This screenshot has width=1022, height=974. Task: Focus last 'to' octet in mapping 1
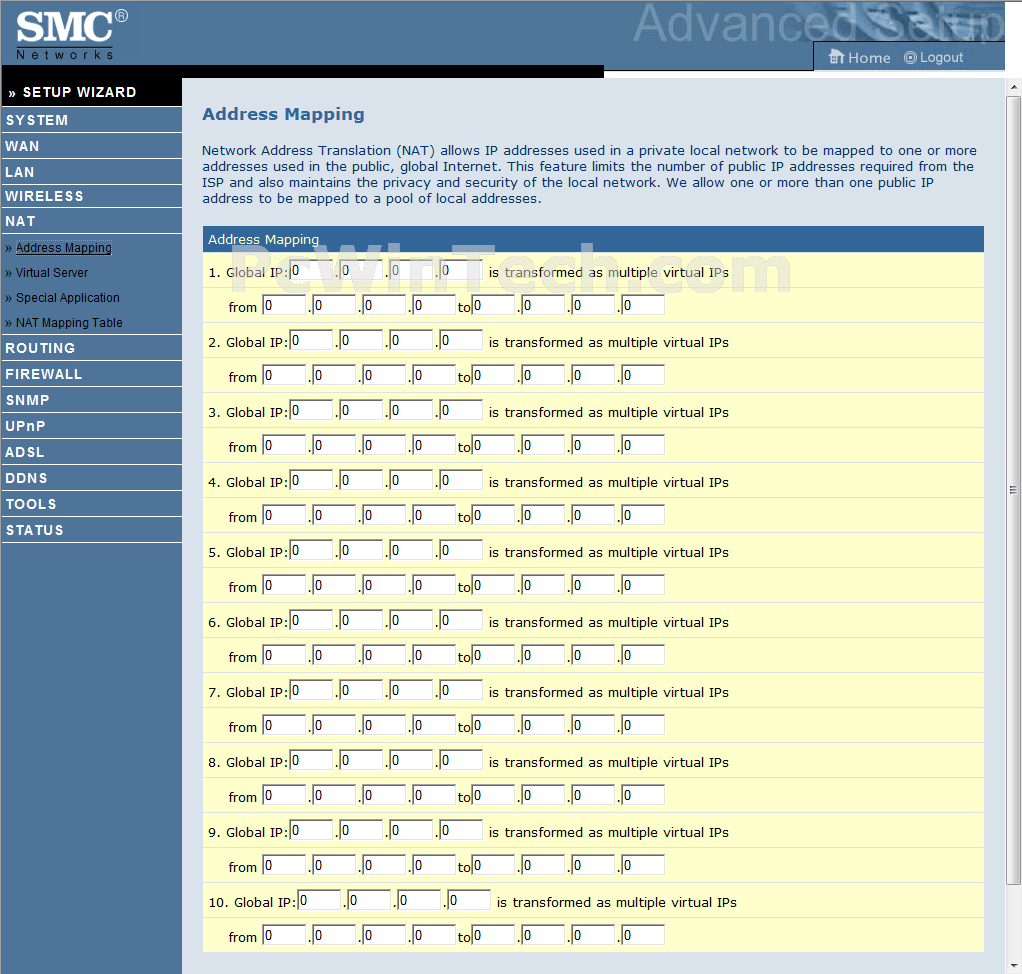[643, 305]
